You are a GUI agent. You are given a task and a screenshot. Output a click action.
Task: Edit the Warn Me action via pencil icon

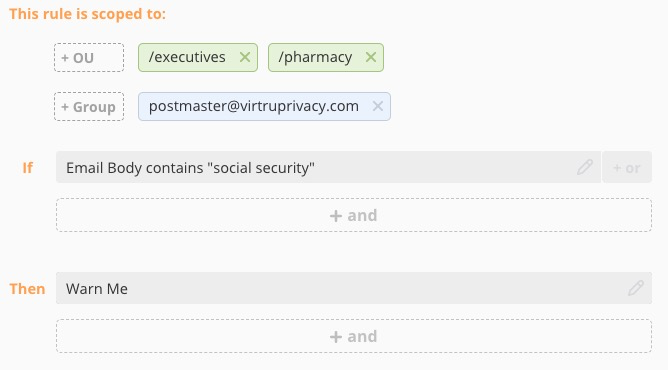coord(636,288)
